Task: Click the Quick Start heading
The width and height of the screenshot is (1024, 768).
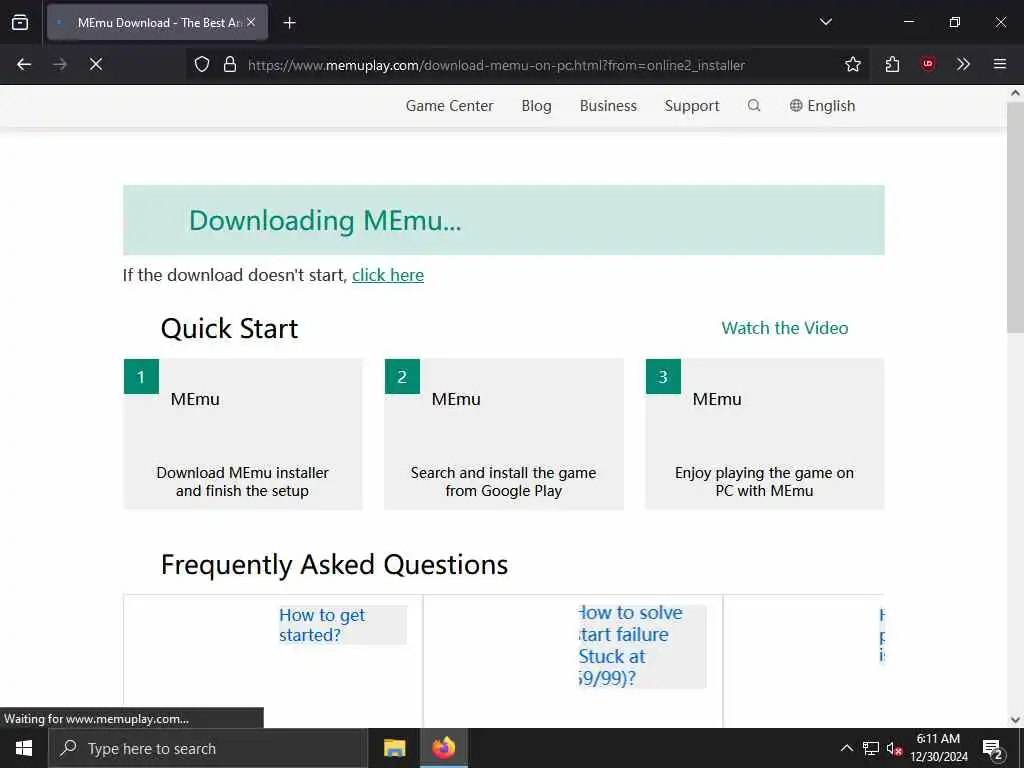Action: click(x=229, y=328)
